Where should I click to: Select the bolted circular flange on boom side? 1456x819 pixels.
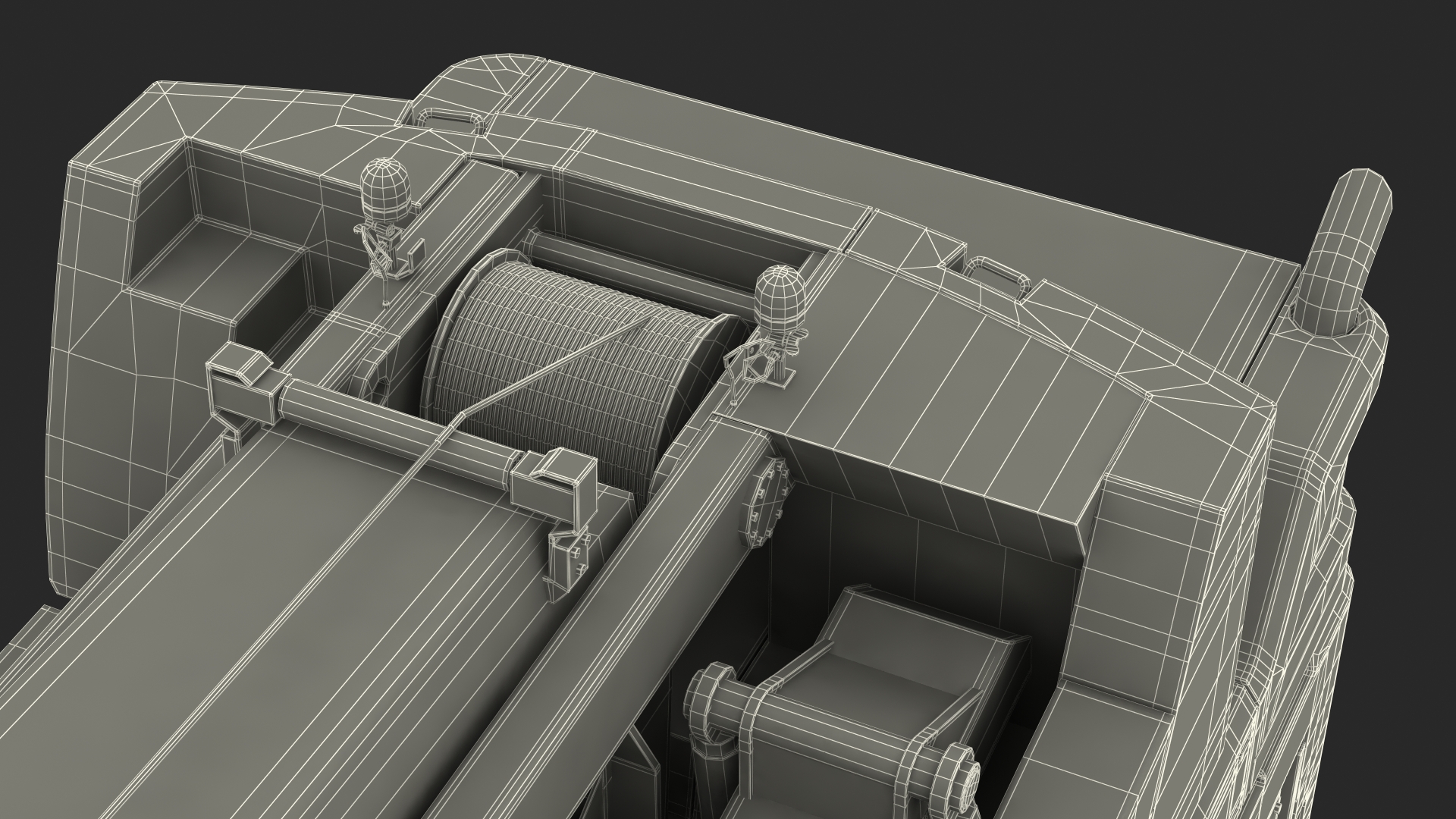766,504
